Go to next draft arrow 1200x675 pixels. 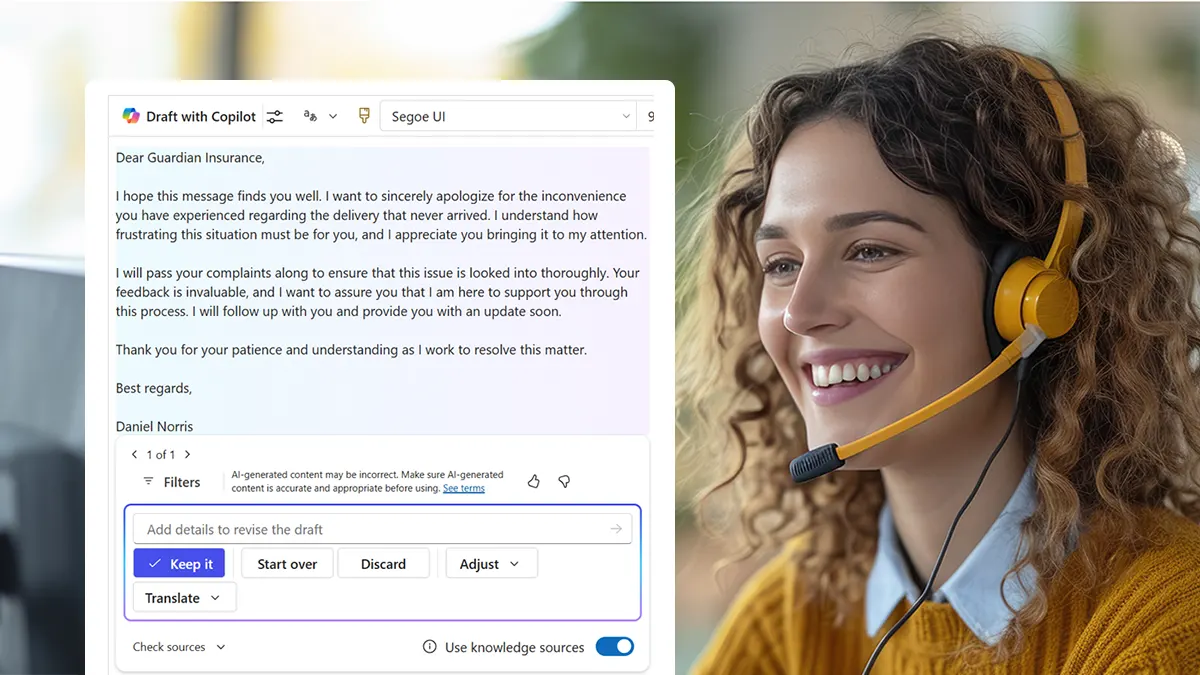tap(187, 454)
